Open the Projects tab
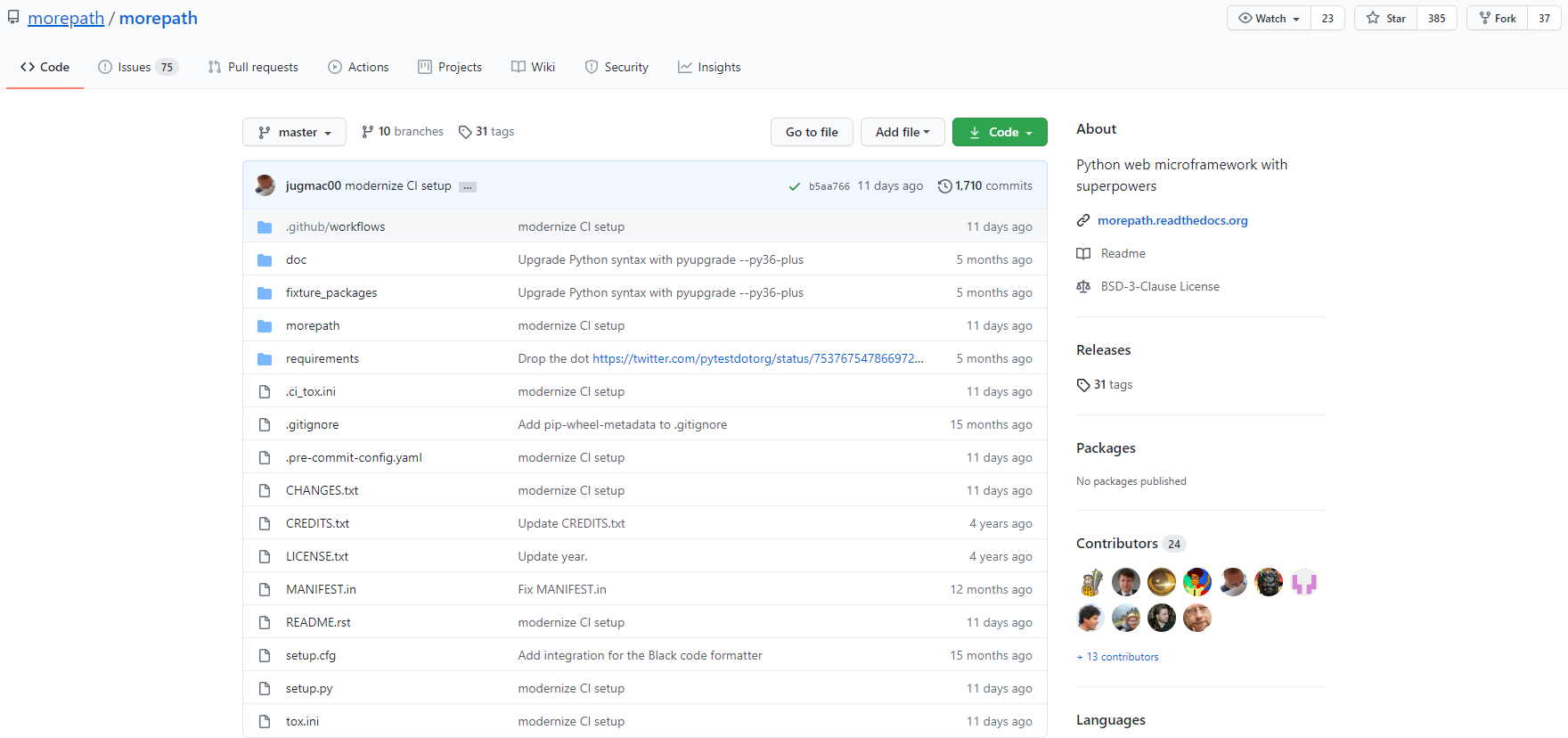 tap(450, 67)
